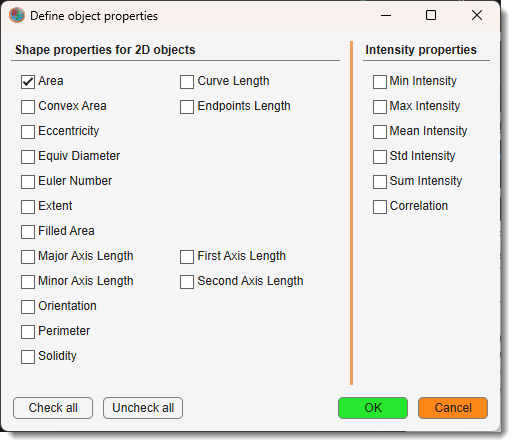
Task: Check the First Axis Length option
Action: (187, 257)
